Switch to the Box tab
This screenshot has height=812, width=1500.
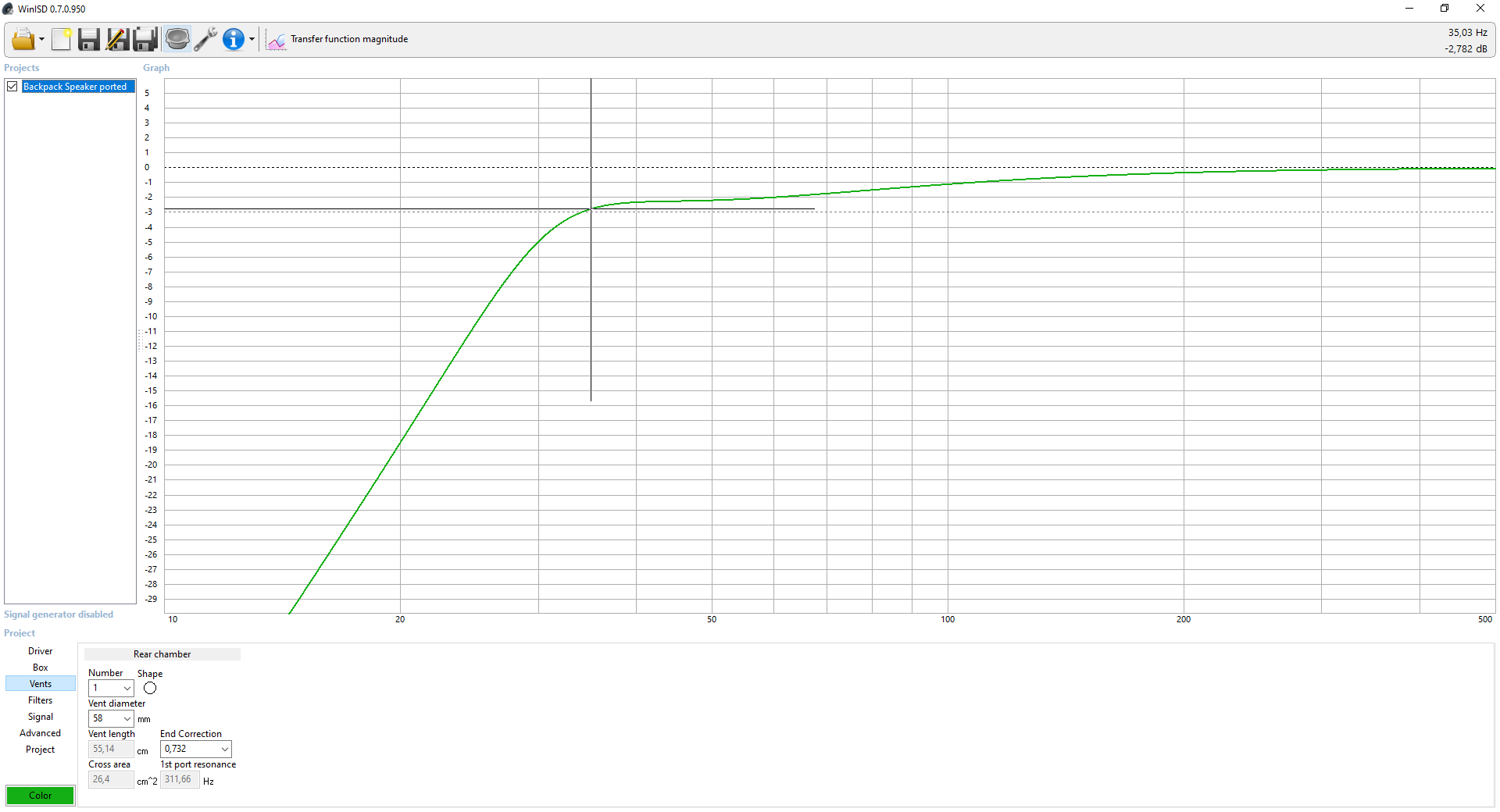click(41, 668)
